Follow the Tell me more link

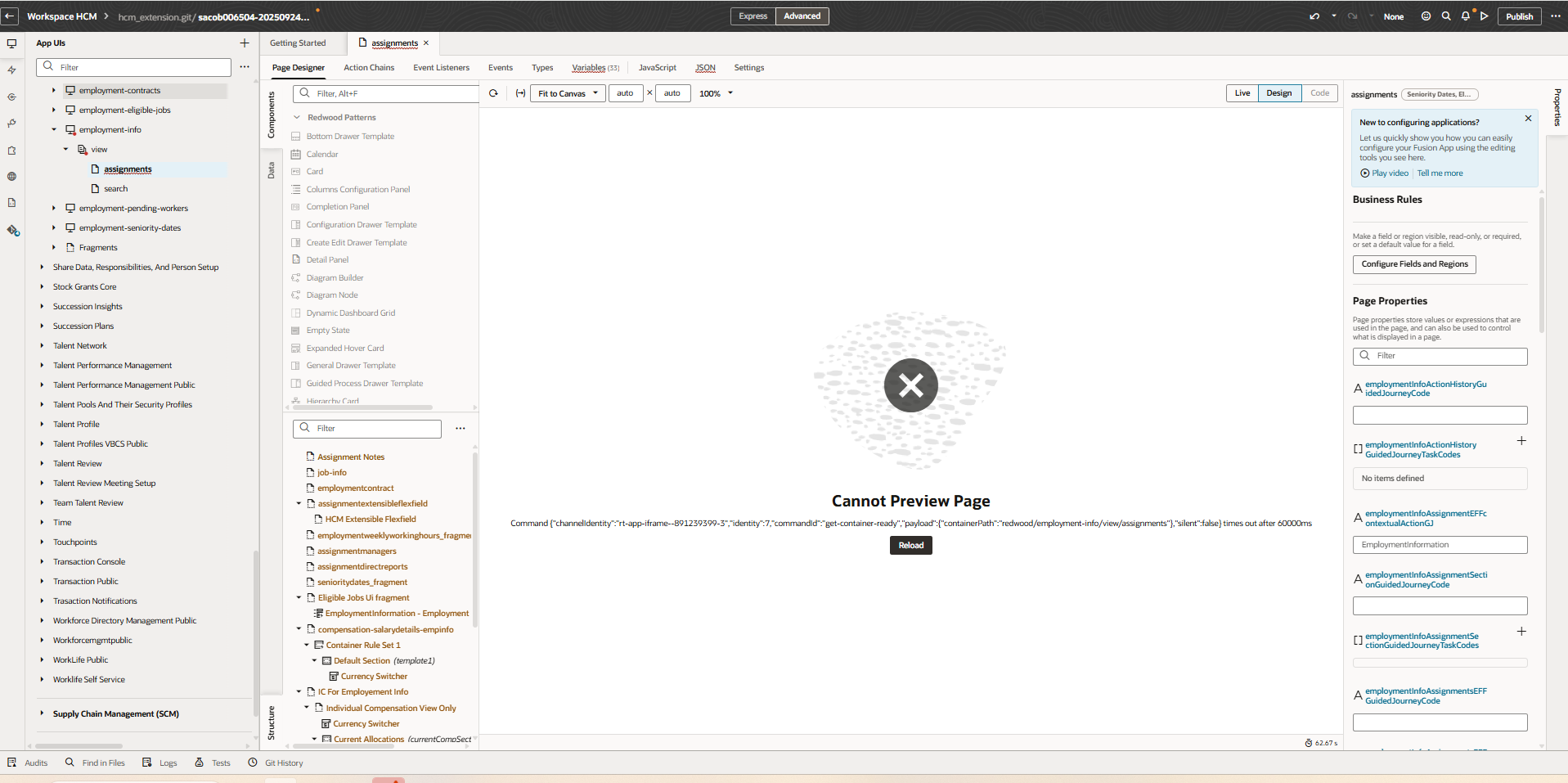1440,173
